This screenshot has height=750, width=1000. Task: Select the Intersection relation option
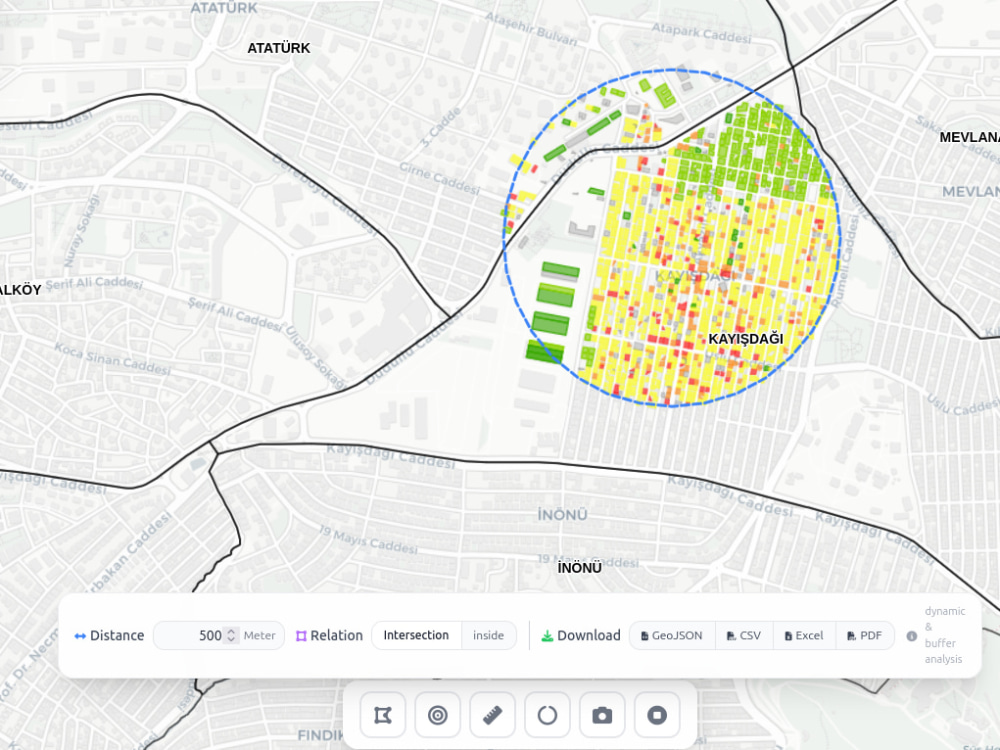[416, 635]
